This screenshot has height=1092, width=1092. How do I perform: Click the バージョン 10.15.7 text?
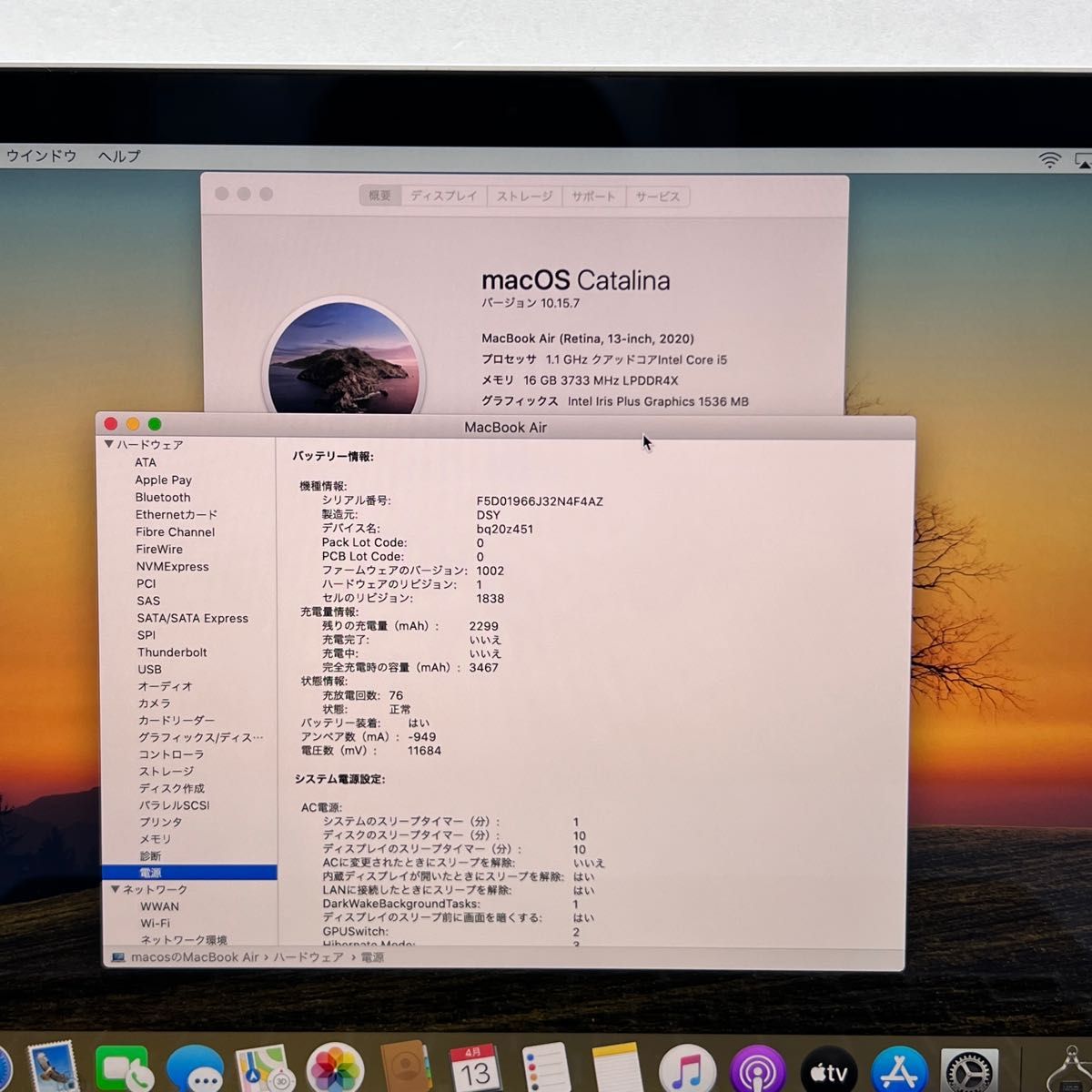tap(531, 303)
